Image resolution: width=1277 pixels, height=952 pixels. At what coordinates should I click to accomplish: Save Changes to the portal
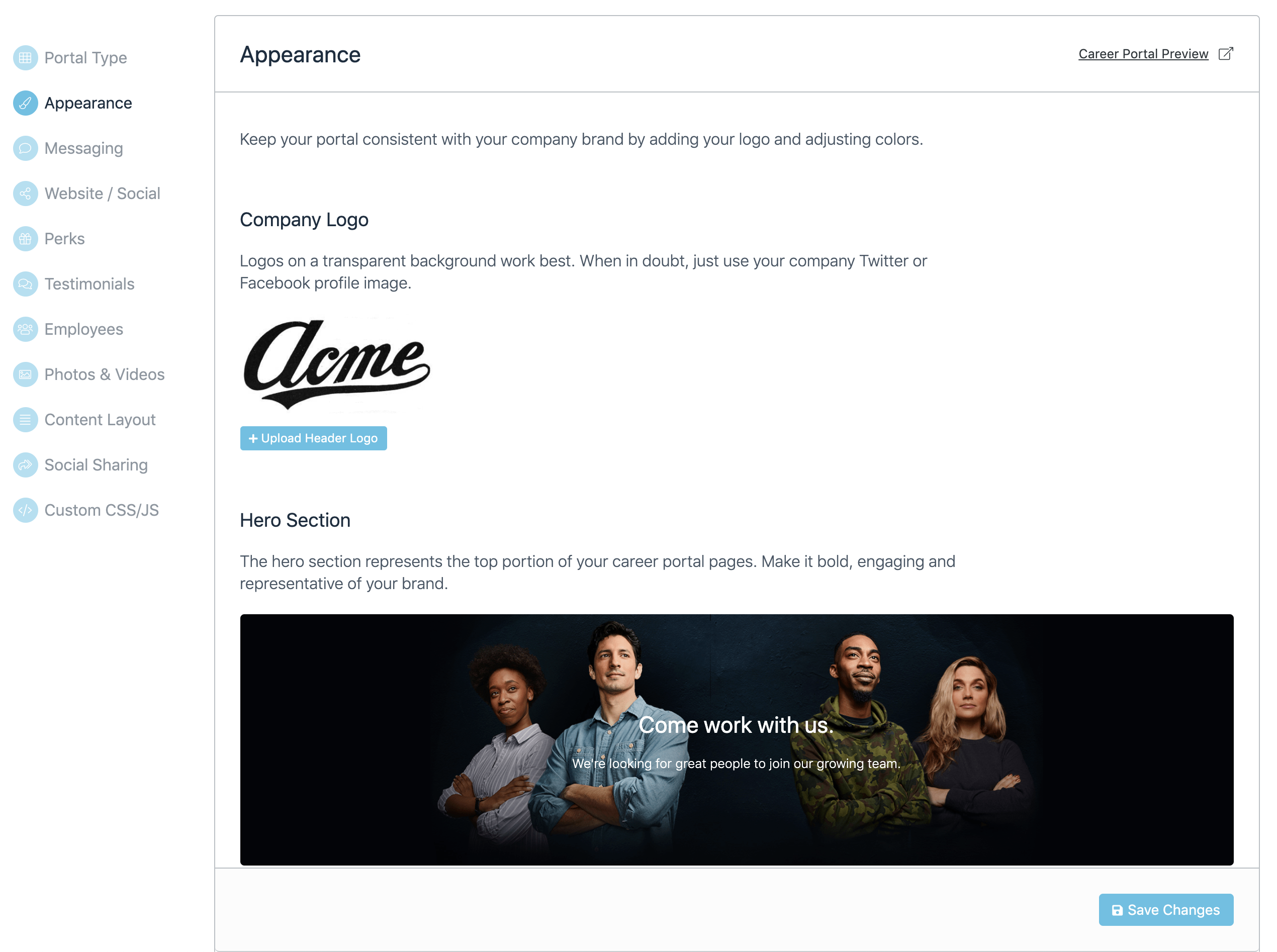[1166, 909]
